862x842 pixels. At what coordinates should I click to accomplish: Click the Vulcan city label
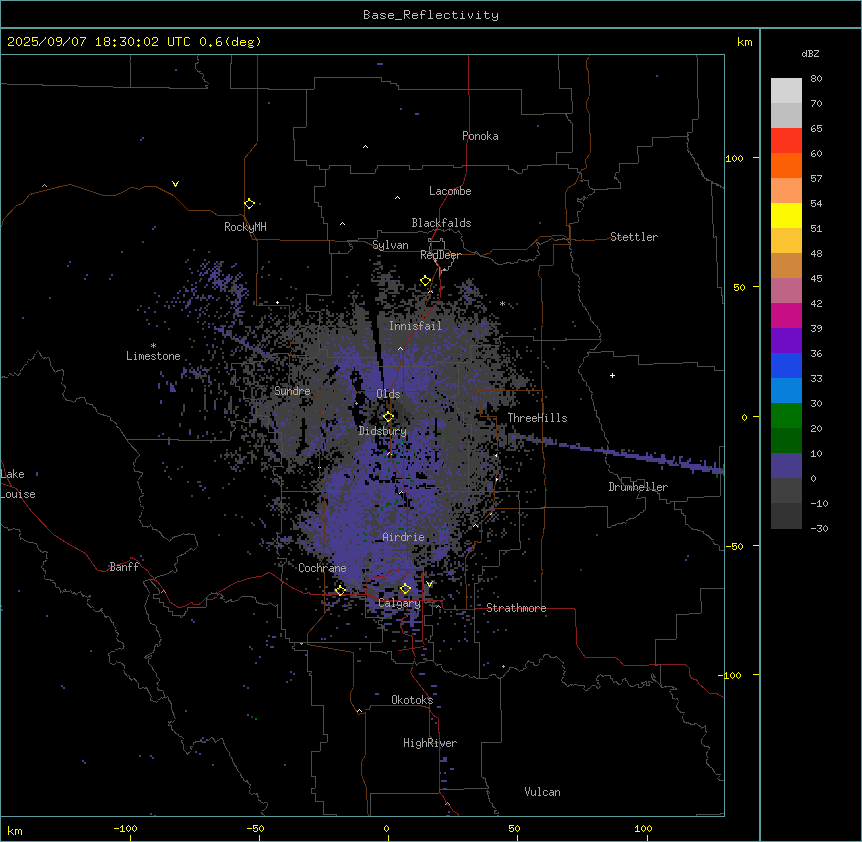(542, 792)
